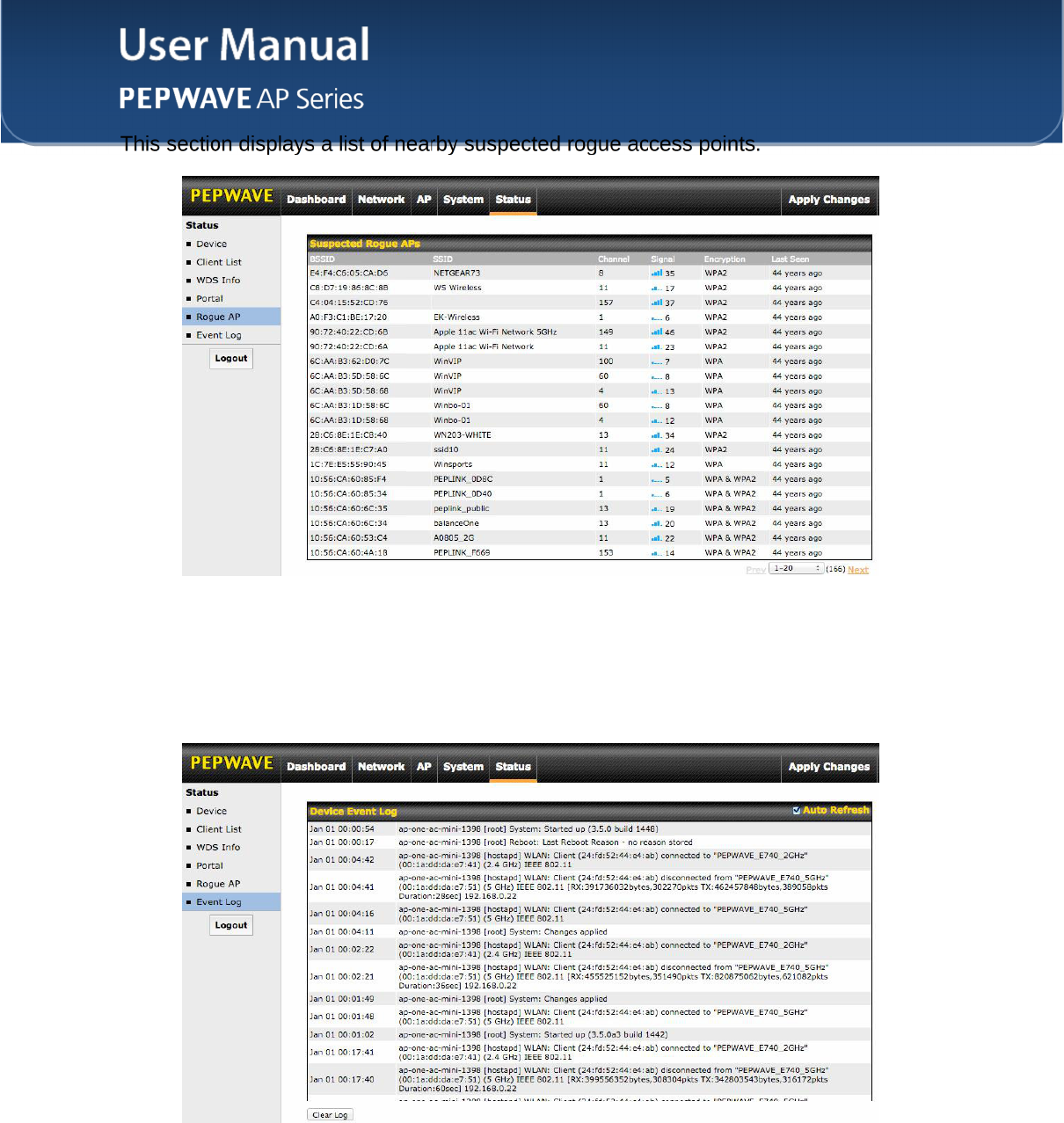Select BSSID E4:F4:C6:05:CA:D6 cell
1064x1123 pixels.
(348, 273)
